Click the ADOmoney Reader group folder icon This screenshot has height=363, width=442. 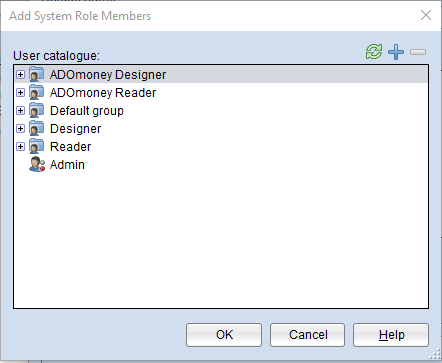tap(36, 92)
